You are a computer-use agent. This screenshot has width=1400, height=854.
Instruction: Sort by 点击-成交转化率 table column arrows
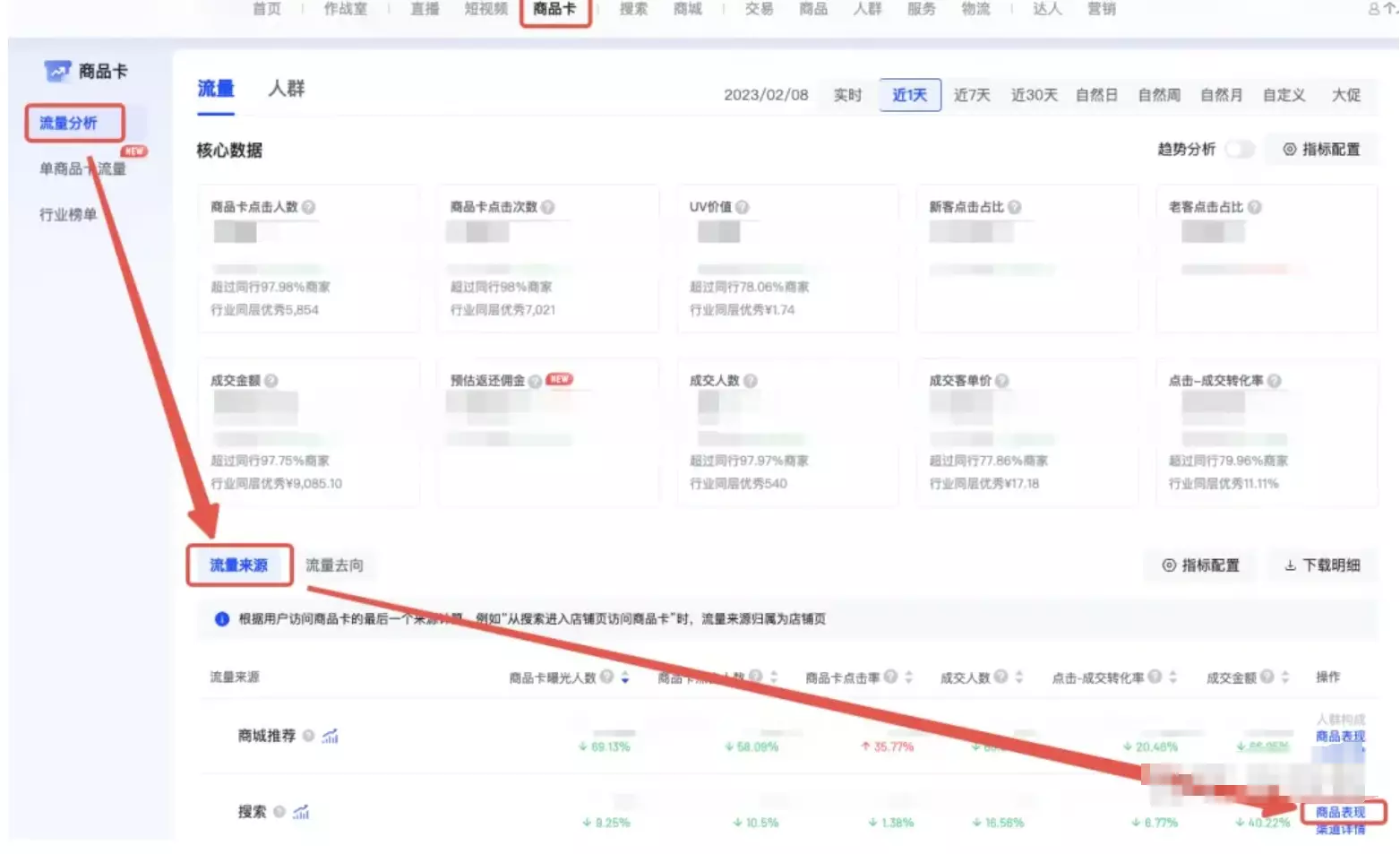1173,677
